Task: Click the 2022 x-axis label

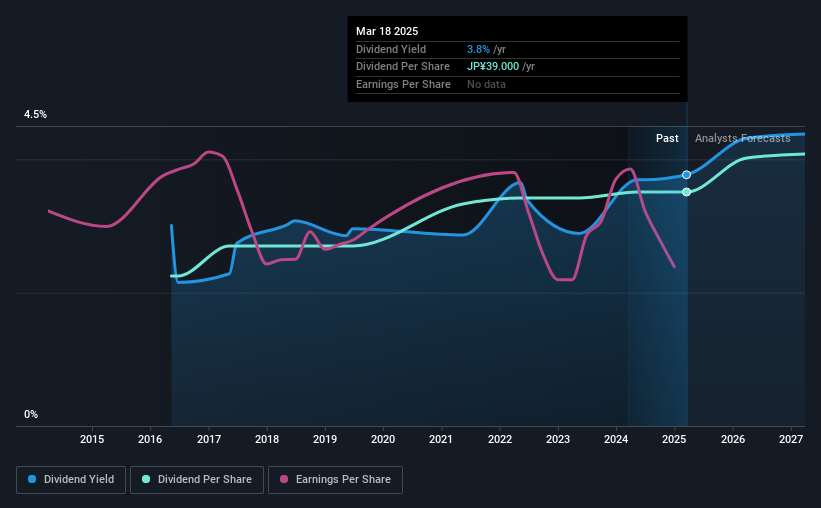Action: [x=500, y=439]
